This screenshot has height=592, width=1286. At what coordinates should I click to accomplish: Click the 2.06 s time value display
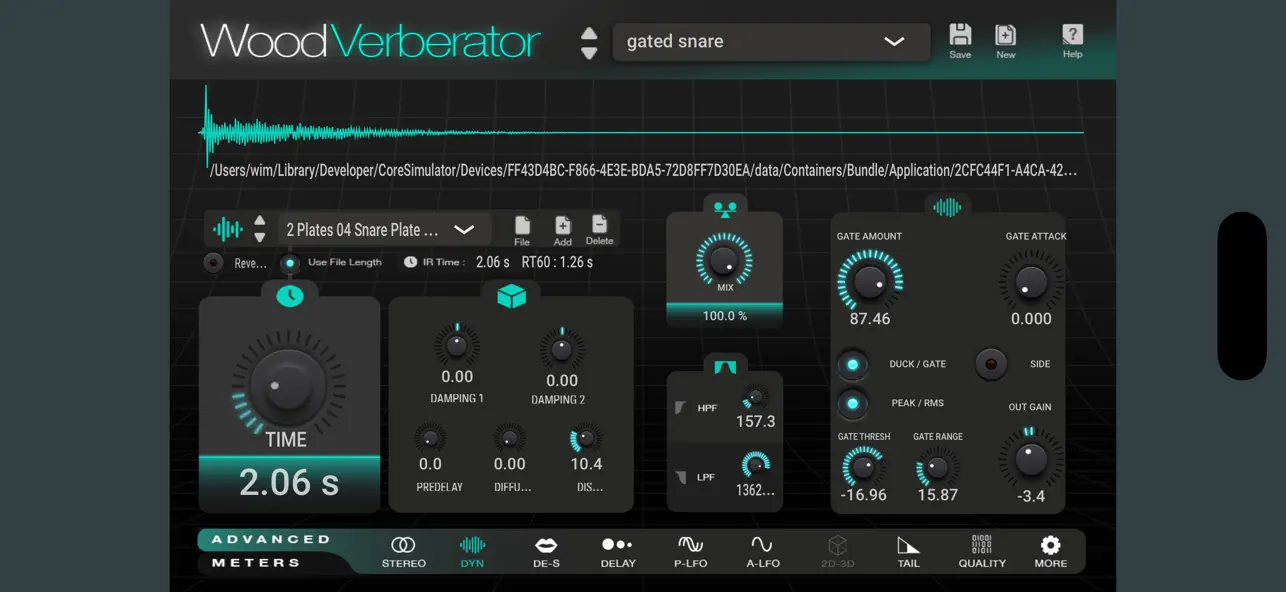[x=289, y=483]
